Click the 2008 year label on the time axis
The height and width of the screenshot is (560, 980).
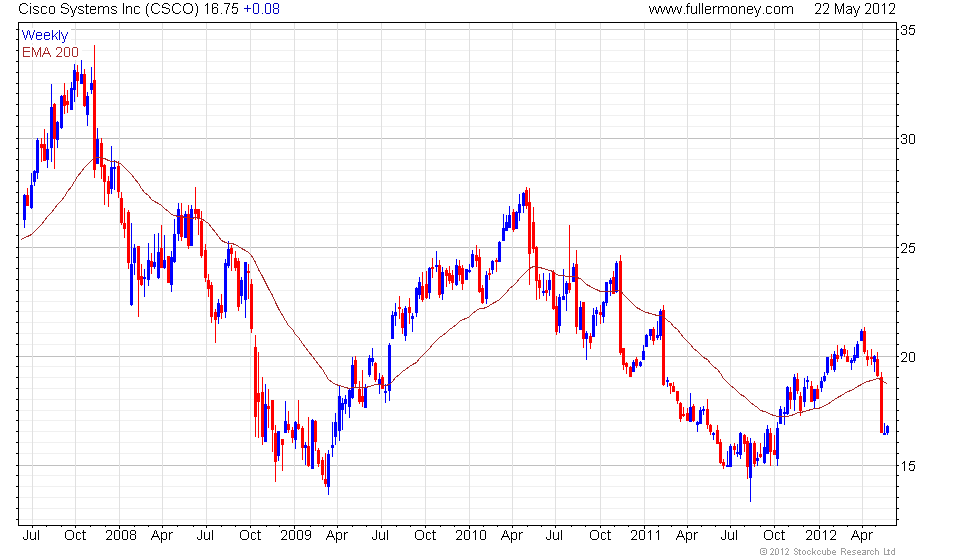(x=121, y=536)
